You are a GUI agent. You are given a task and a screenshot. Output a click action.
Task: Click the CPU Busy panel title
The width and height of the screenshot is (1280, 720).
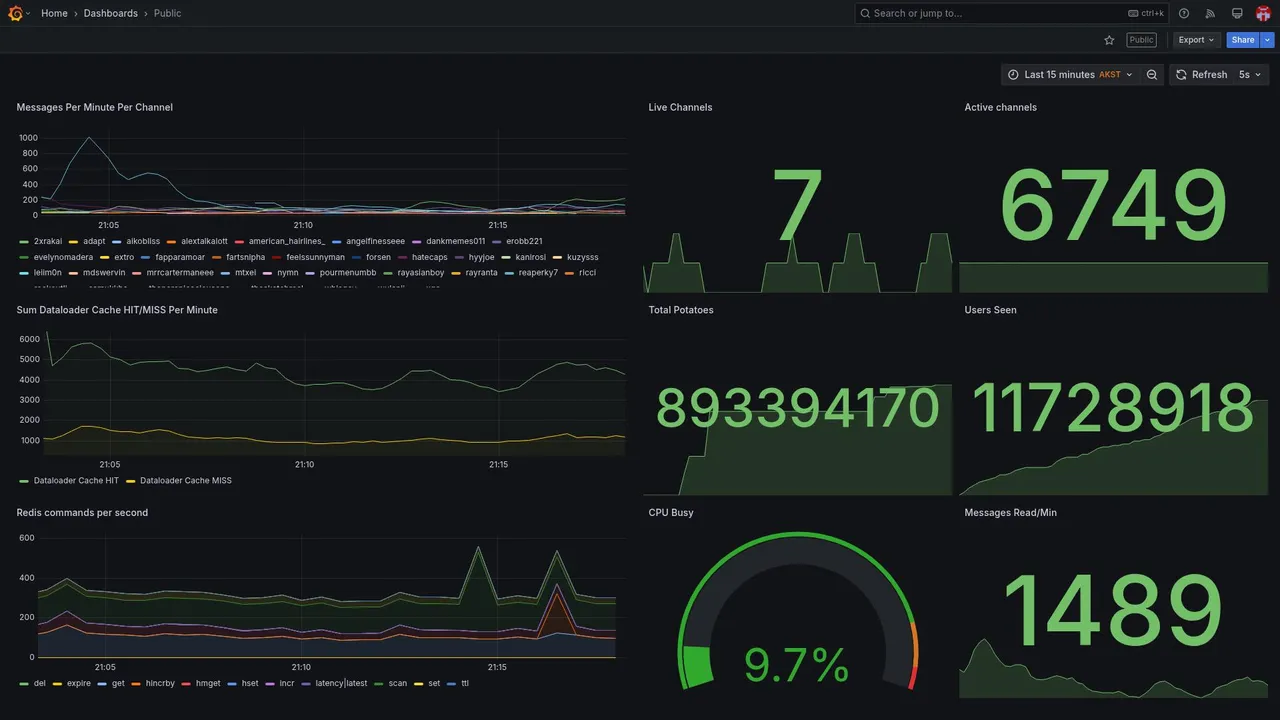coord(671,513)
